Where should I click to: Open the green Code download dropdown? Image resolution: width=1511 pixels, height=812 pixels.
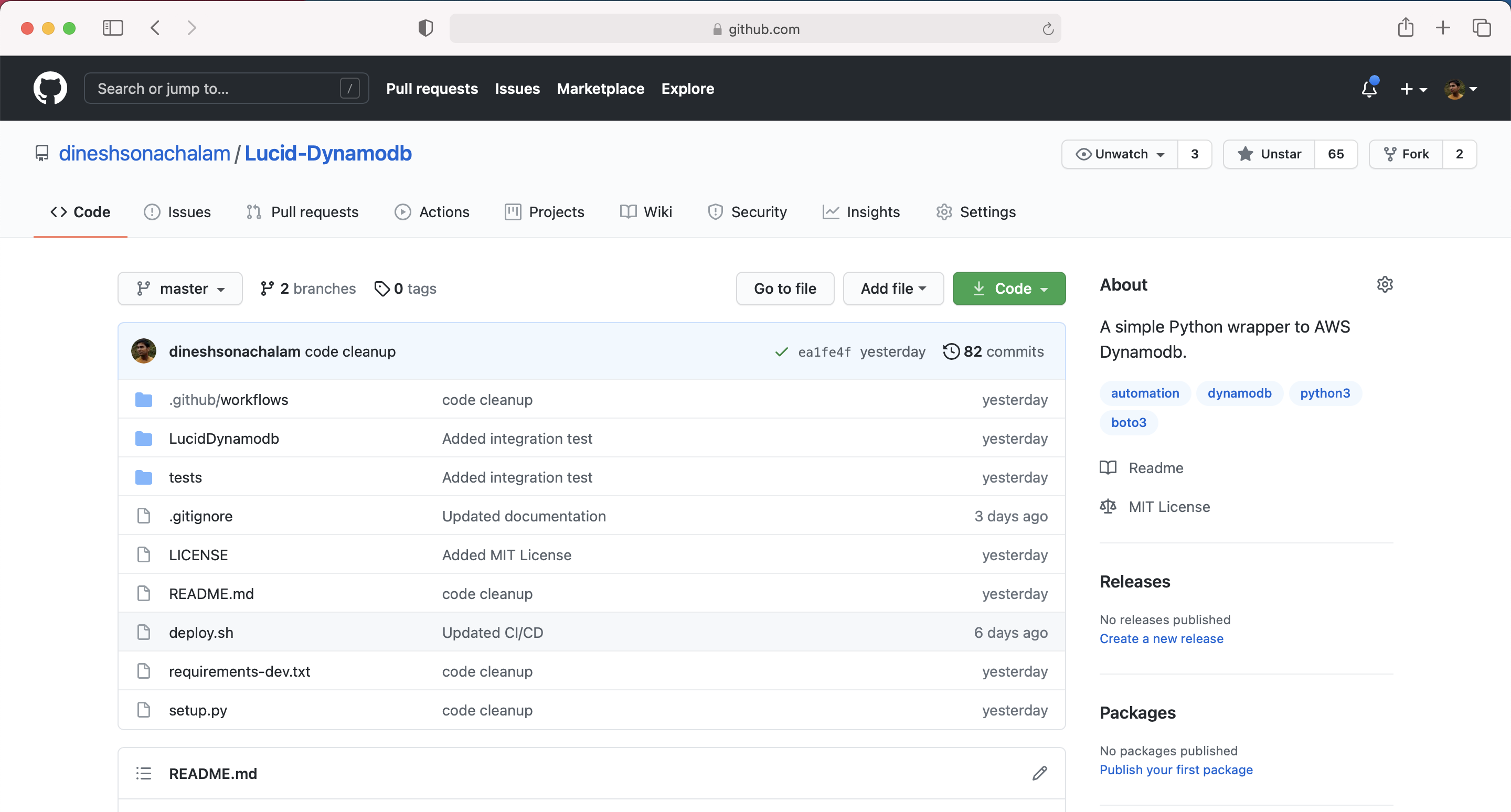click(x=1008, y=288)
